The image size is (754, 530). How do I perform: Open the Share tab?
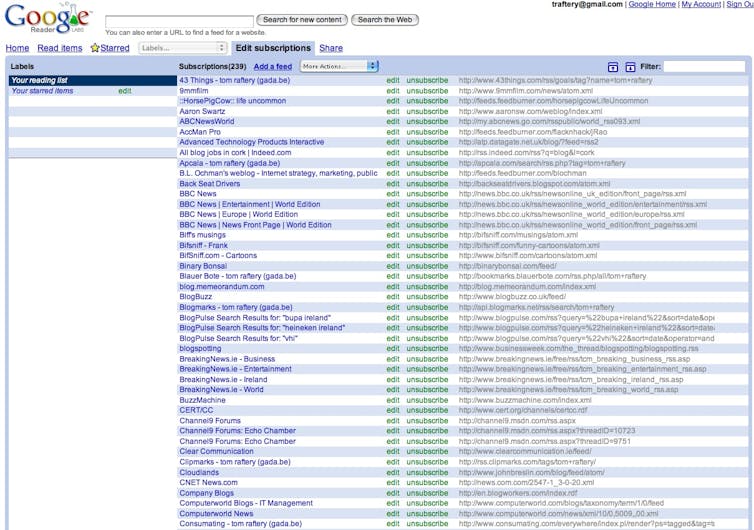(331, 48)
